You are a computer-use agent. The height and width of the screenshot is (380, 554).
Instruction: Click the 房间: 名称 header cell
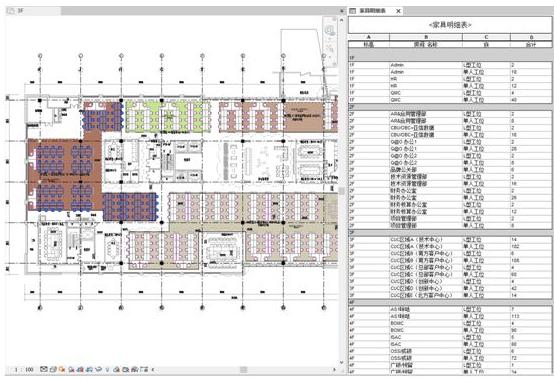tap(426, 44)
